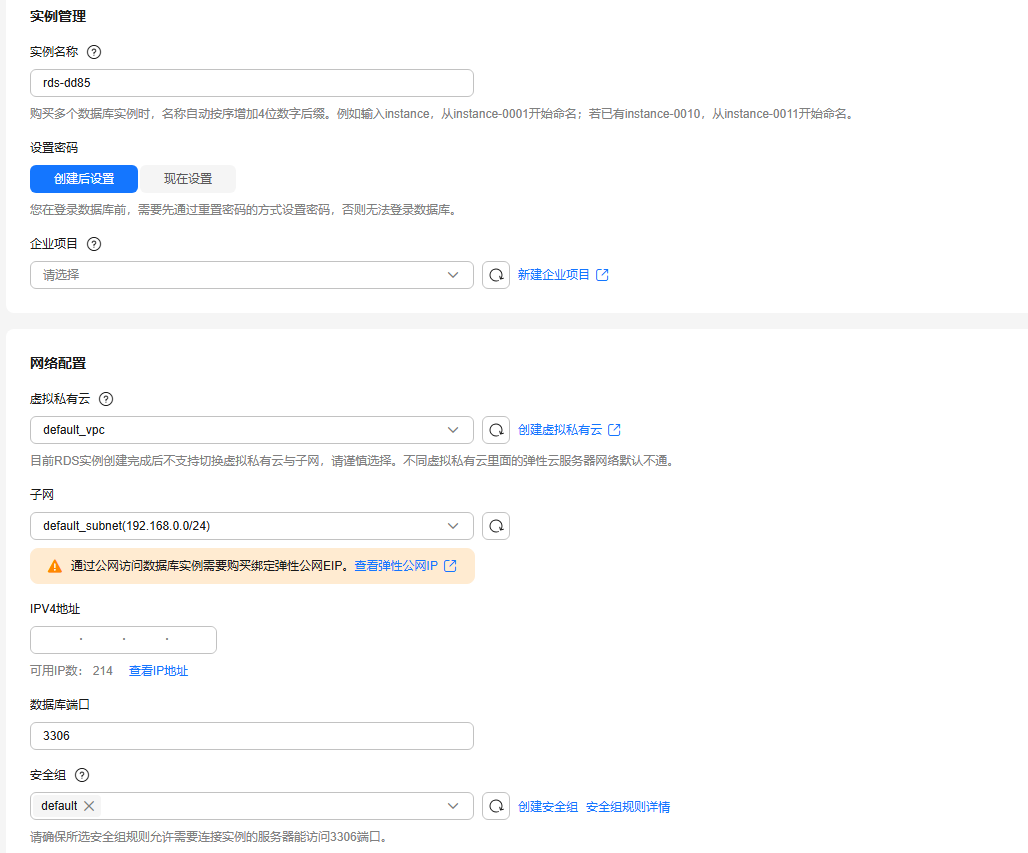The width and height of the screenshot is (1028, 853).
Task: Refresh the 安全组 security group list
Action: pos(496,806)
